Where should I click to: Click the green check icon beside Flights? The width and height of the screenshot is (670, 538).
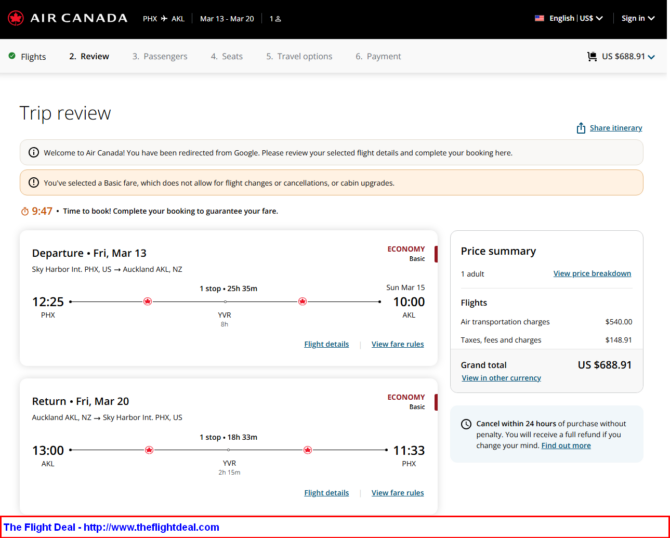pos(12,56)
